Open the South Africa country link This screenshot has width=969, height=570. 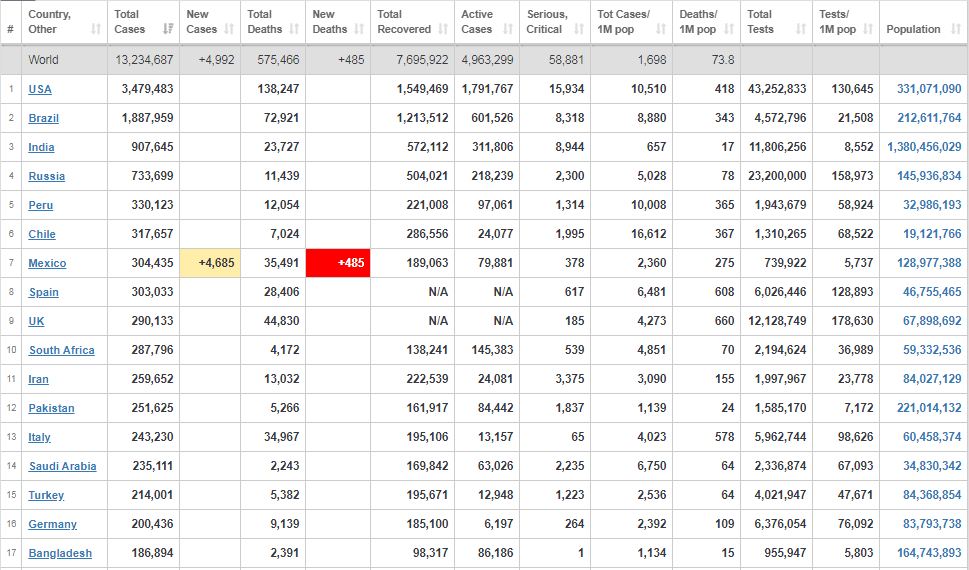(62, 351)
